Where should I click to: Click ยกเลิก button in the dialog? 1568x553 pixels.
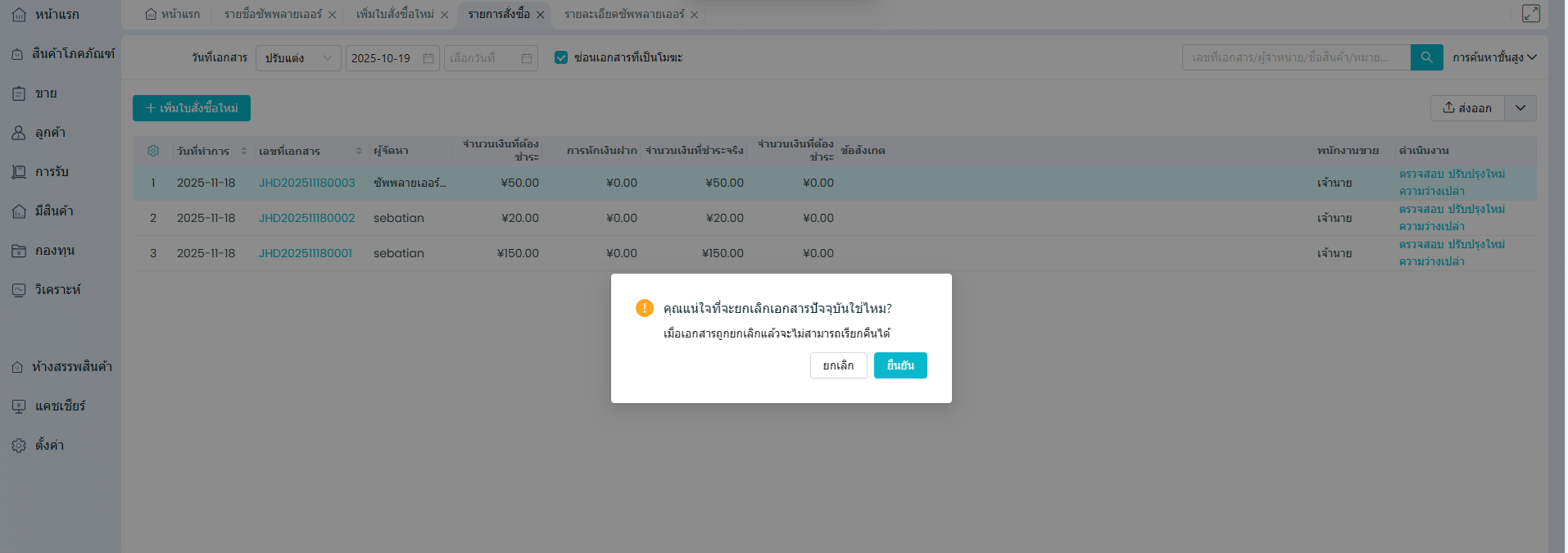click(x=838, y=365)
